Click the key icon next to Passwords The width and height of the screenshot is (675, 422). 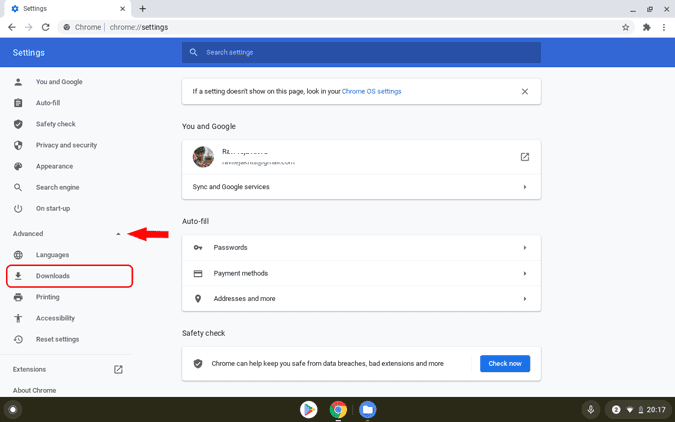coord(198,248)
